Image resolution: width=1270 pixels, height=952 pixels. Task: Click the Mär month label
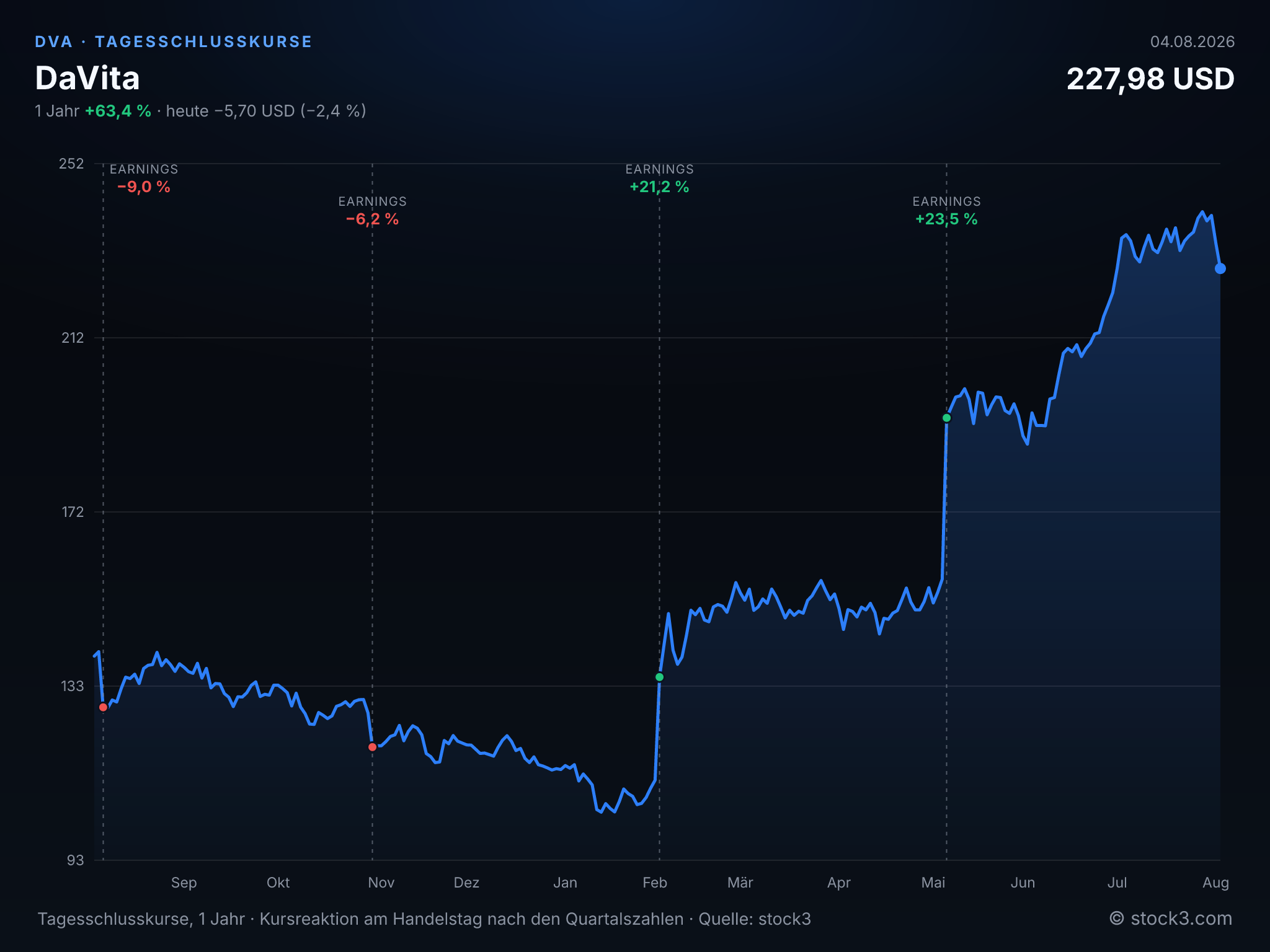(740, 883)
